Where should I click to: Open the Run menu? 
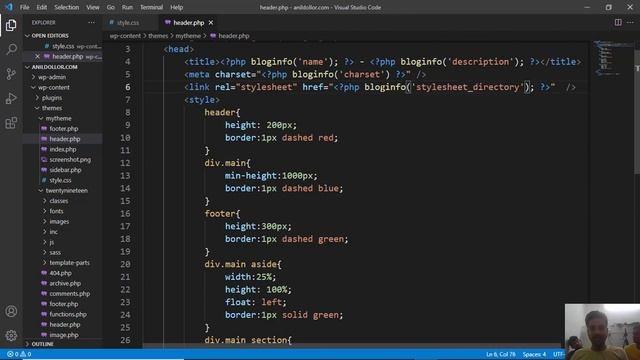(x=127, y=7)
